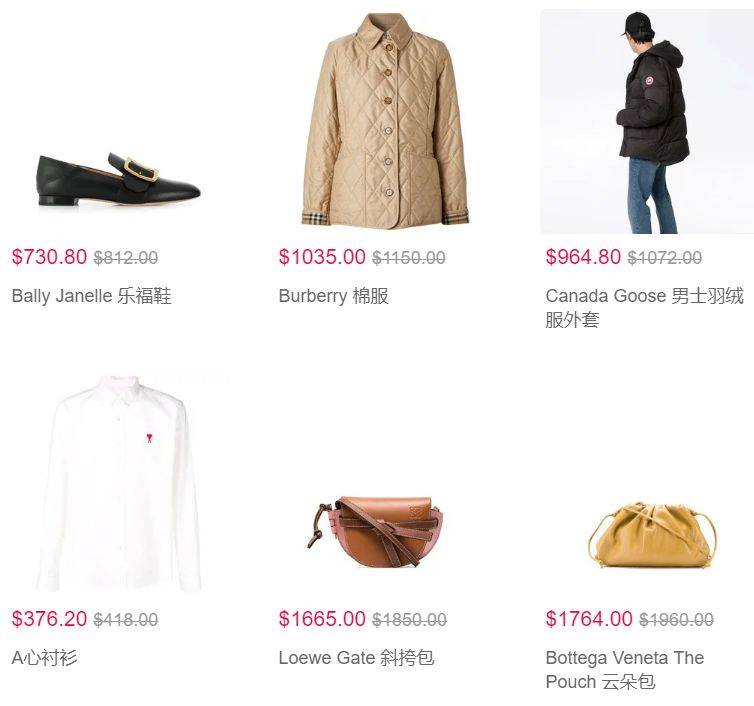Click the $964.80 Canada Goose price
This screenshot has width=754, height=706.
[583, 257]
